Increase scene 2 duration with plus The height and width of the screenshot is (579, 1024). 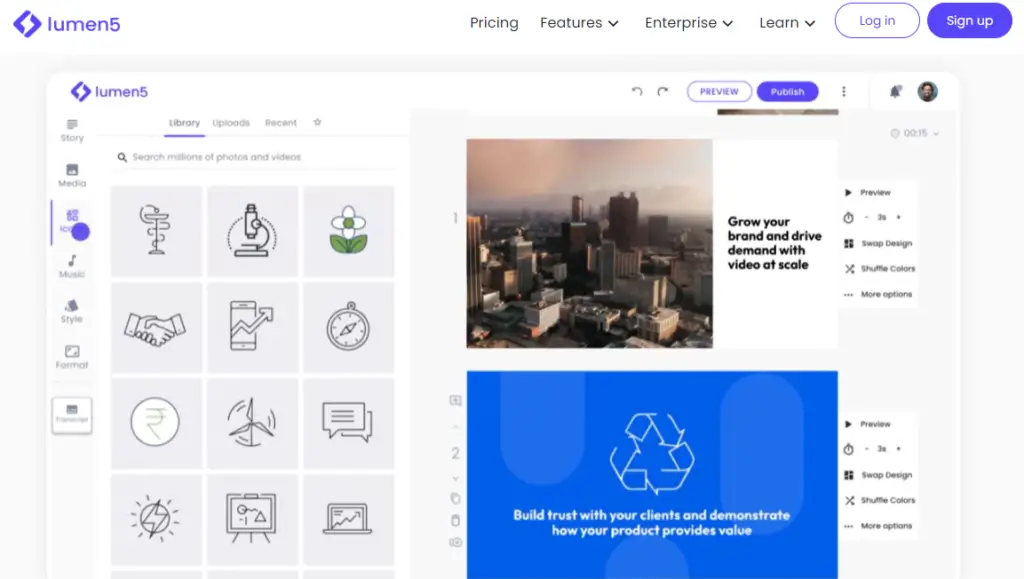click(x=899, y=449)
